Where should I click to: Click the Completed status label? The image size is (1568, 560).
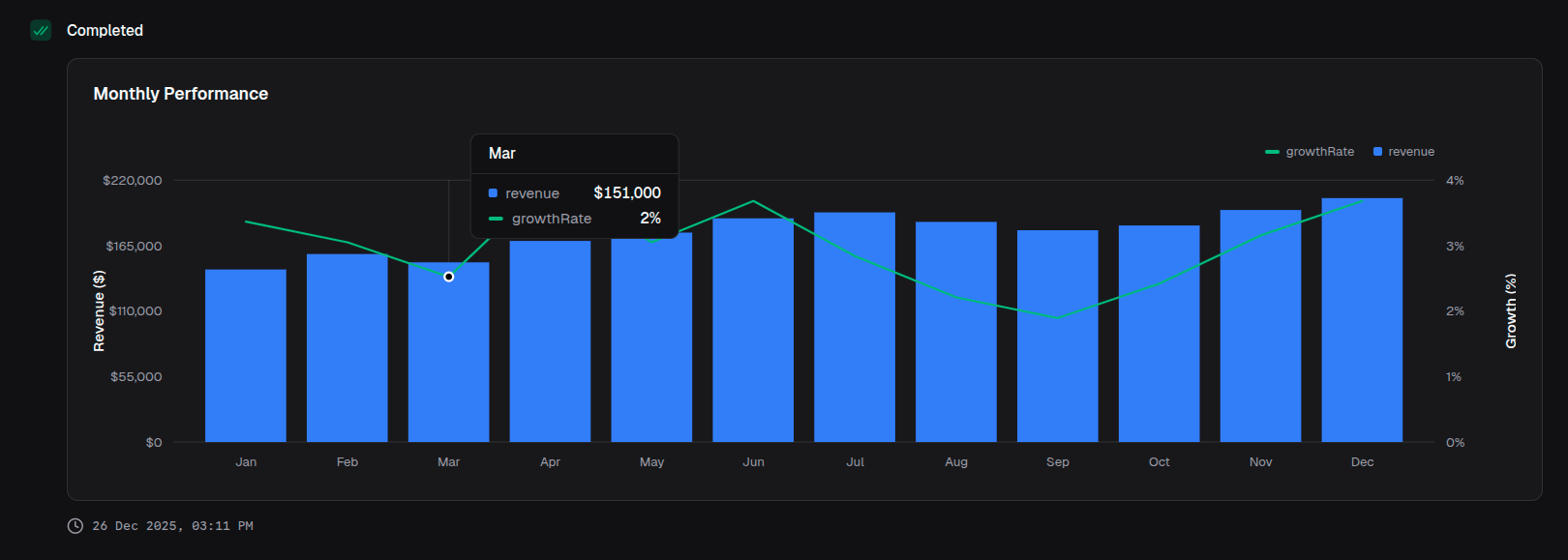click(105, 31)
